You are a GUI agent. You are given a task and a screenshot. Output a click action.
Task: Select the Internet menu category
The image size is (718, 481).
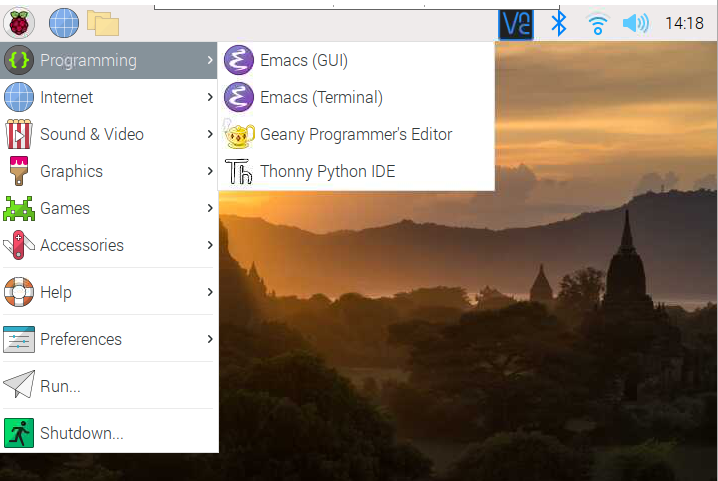[x=109, y=97]
